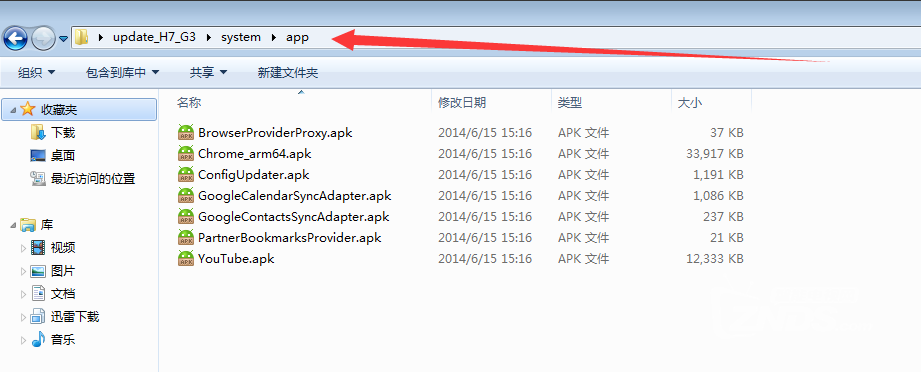Expand the arrow after update_H7_G3 breadcrumb
This screenshot has height=372, width=921.
(x=209, y=38)
